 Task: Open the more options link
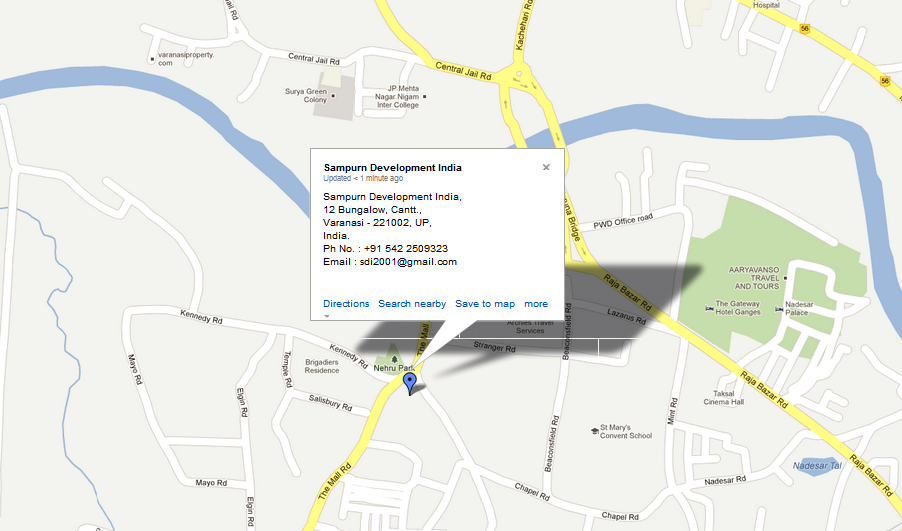[536, 304]
